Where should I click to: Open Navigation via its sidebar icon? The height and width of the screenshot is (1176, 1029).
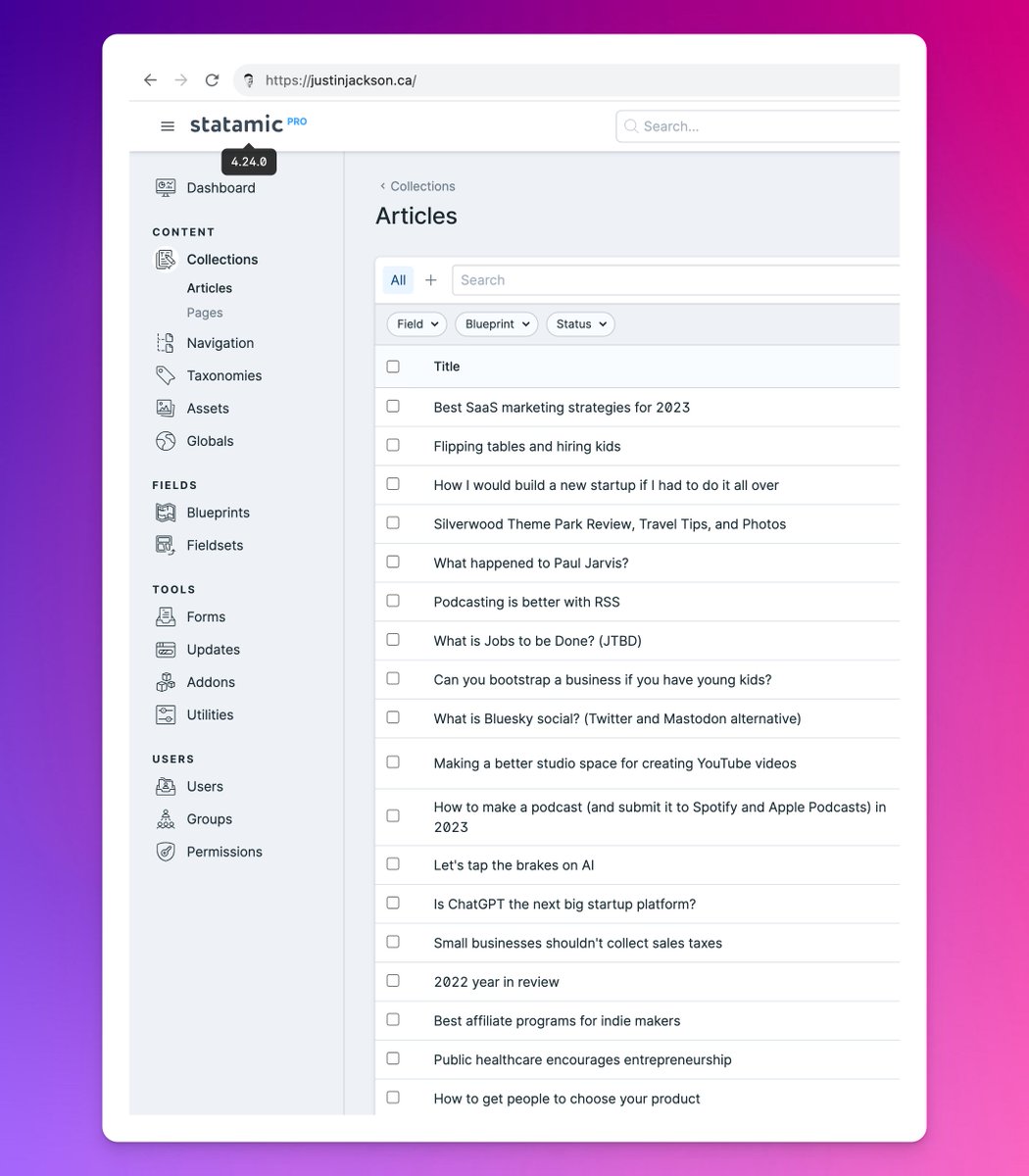166,343
